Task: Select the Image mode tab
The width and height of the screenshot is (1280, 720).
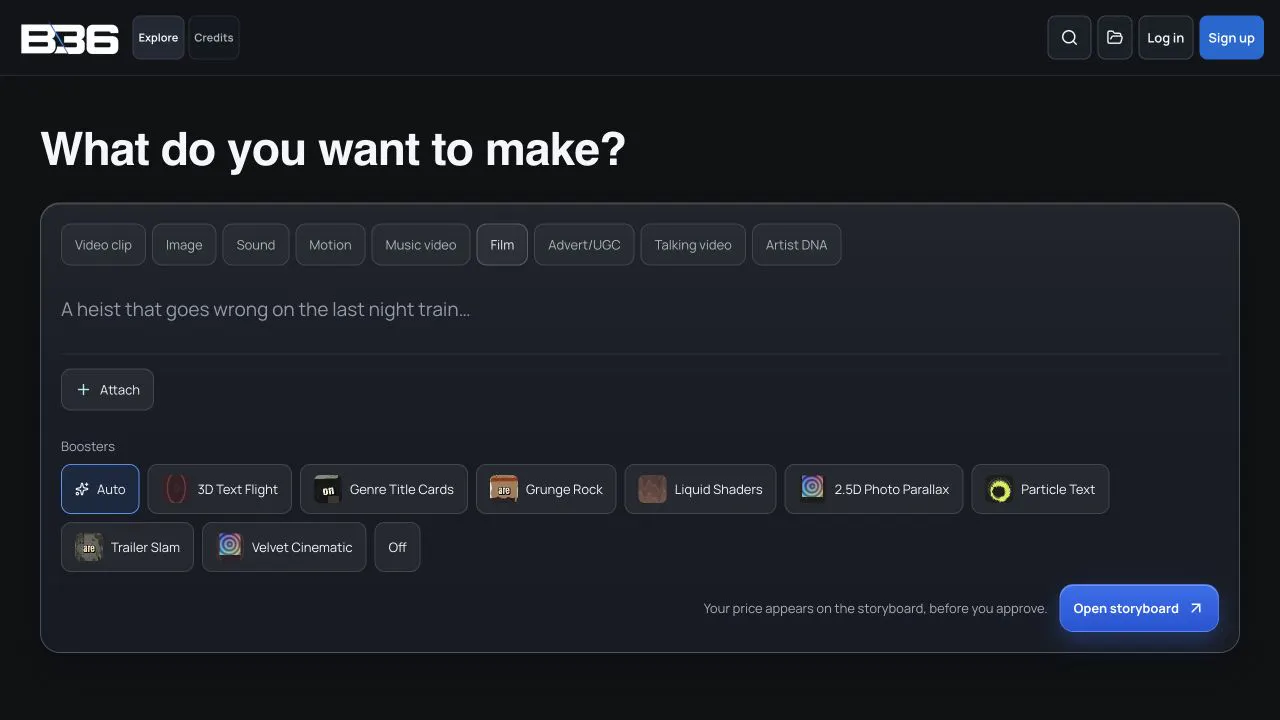Action: (x=184, y=245)
